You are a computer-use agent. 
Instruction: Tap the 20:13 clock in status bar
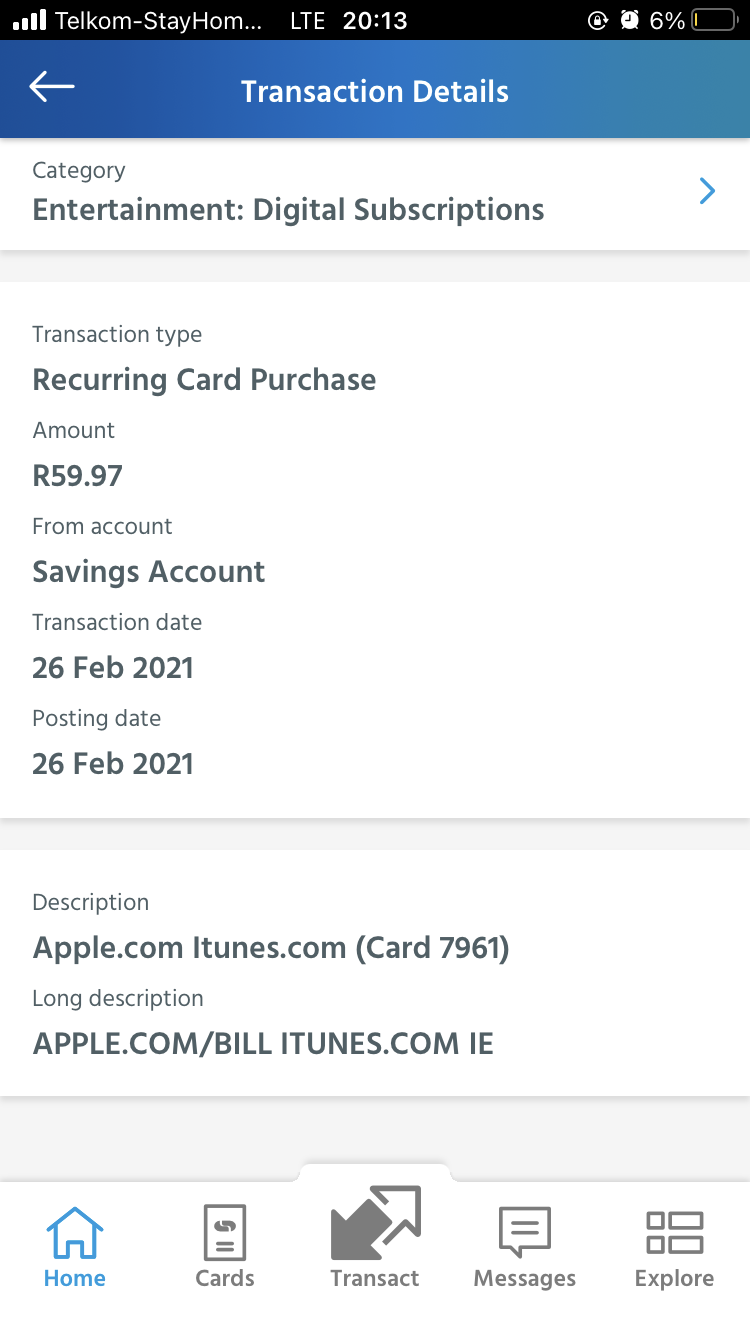(375, 20)
